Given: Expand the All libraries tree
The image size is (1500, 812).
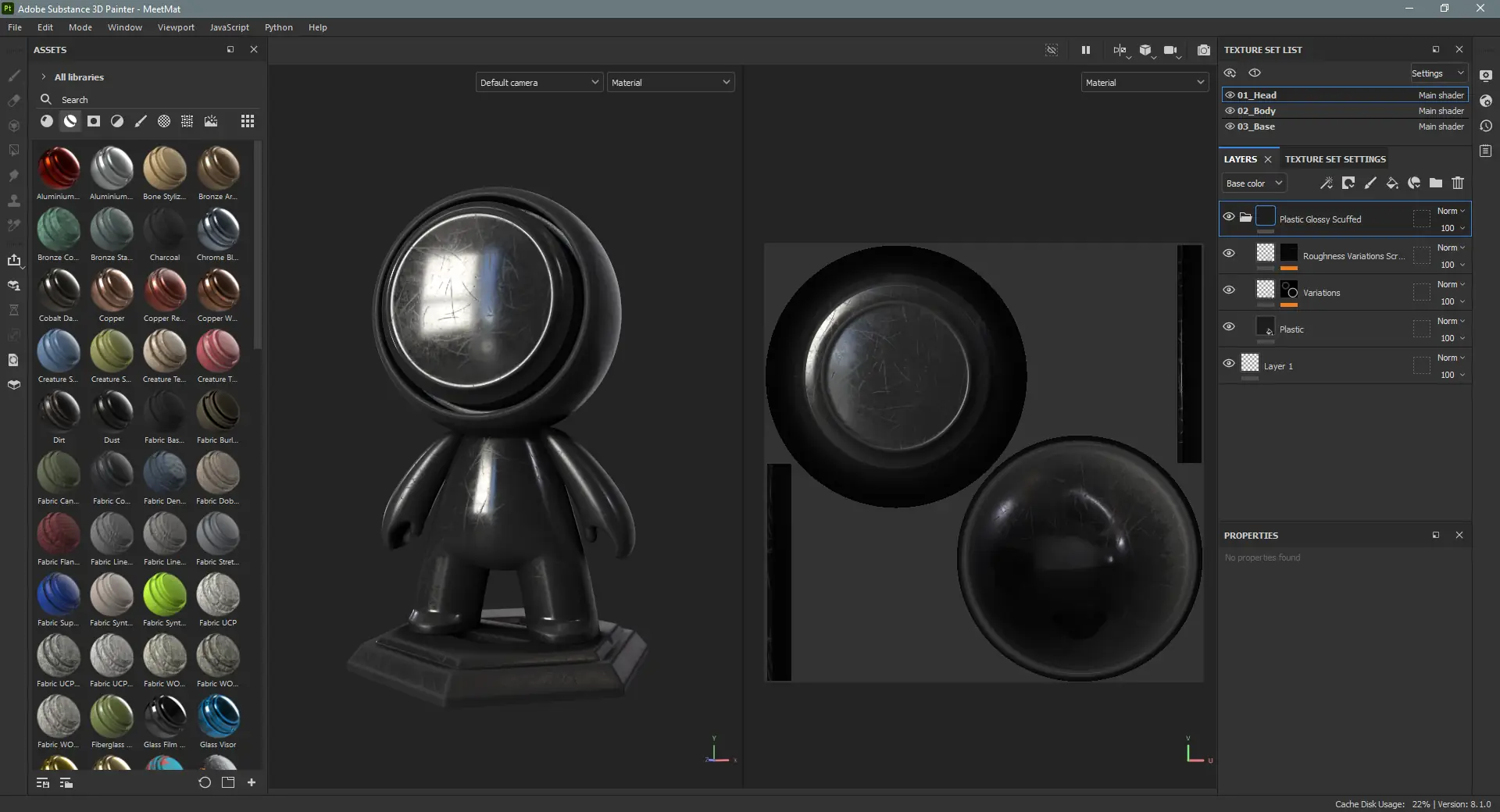Looking at the screenshot, I should pos(44,77).
